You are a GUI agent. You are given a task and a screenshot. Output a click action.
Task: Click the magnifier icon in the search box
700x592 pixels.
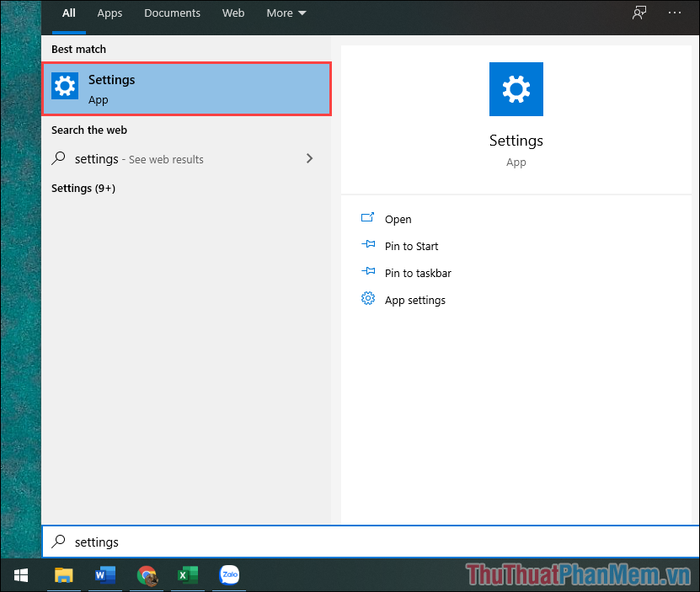pos(58,541)
